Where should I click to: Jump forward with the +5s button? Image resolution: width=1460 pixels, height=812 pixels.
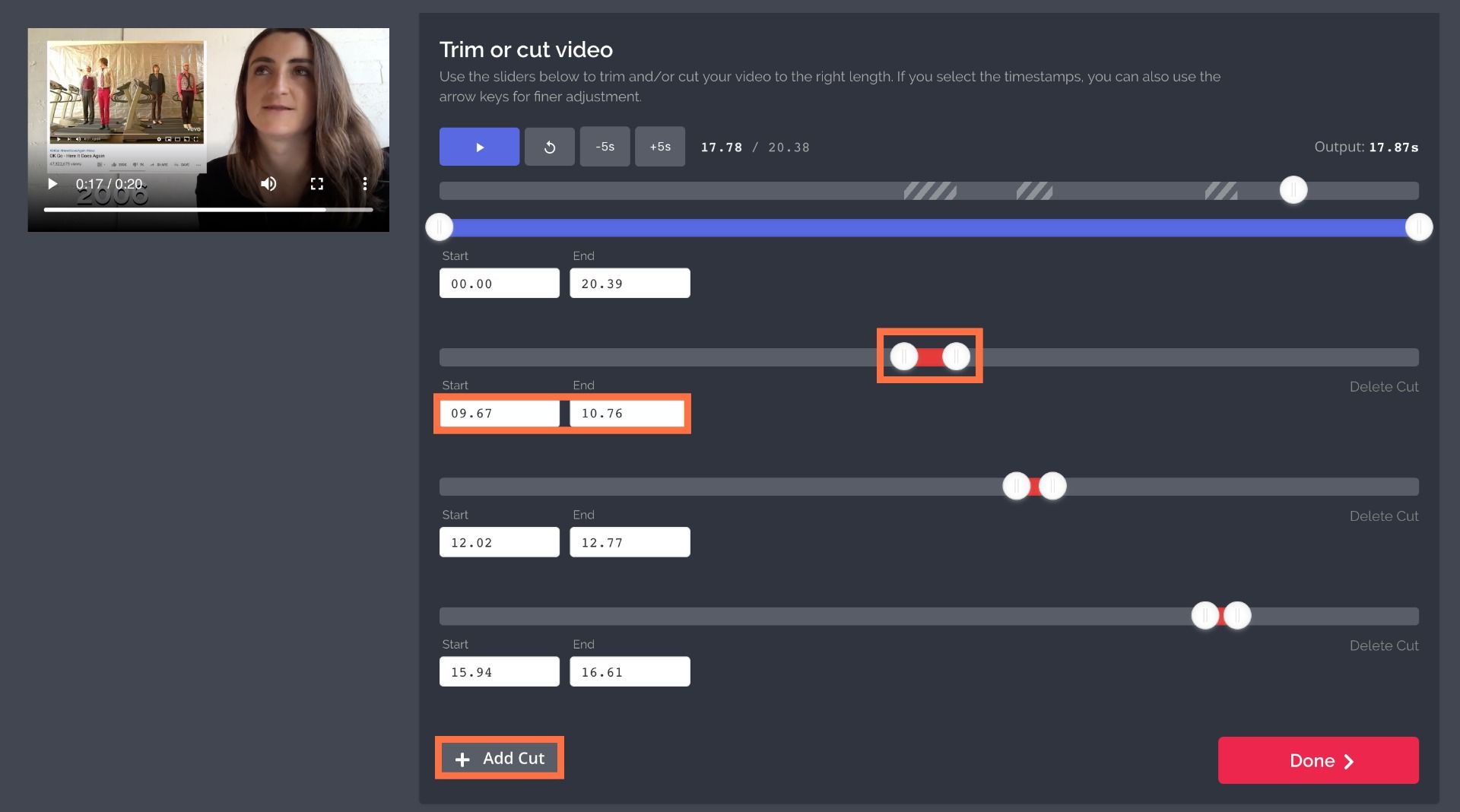point(659,147)
